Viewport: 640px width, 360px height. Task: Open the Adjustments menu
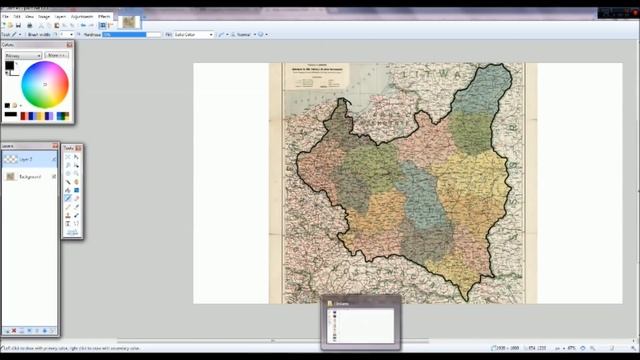point(82,17)
